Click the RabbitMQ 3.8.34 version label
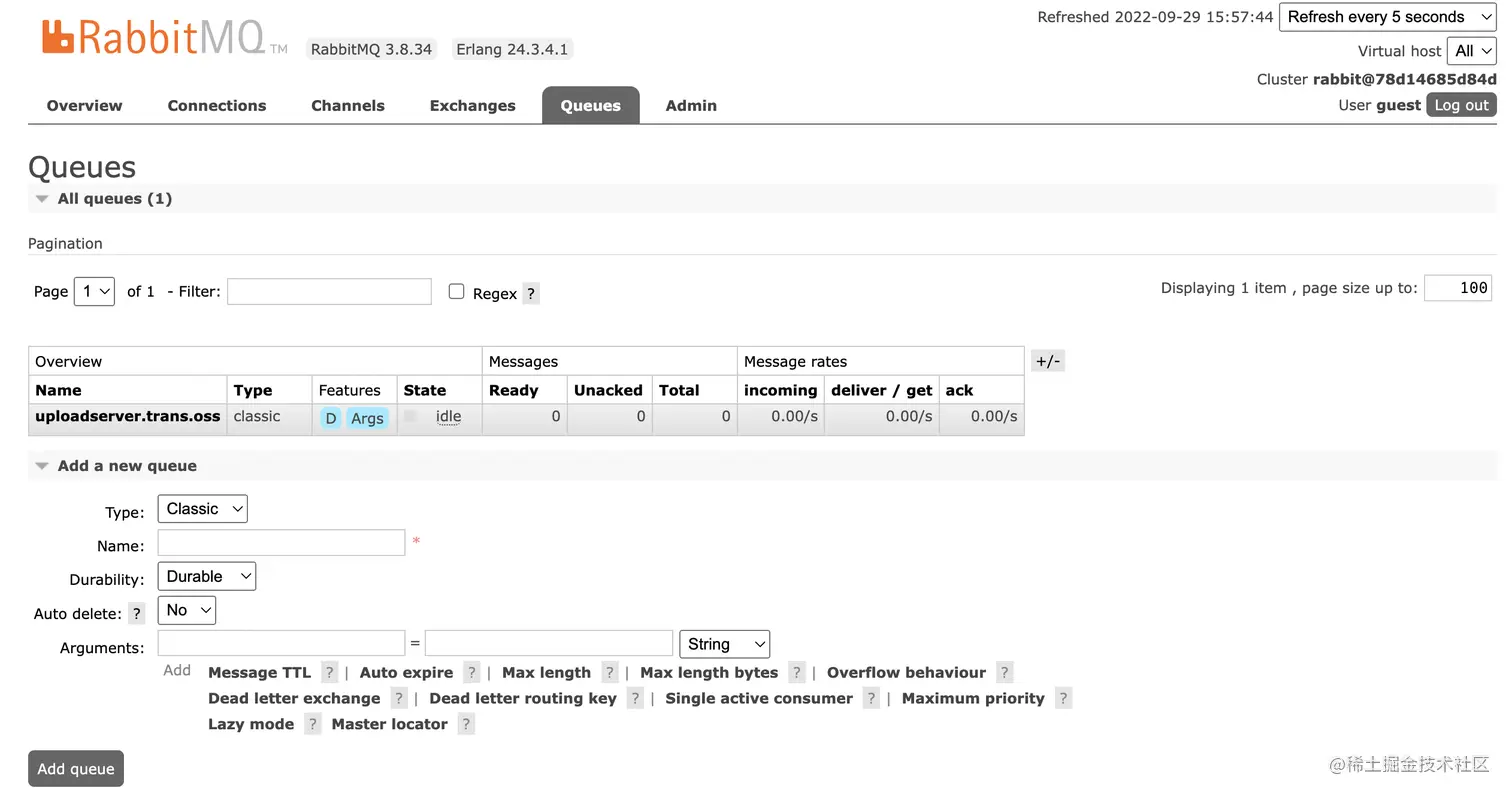 pyautogui.click(x=371, y=49)
